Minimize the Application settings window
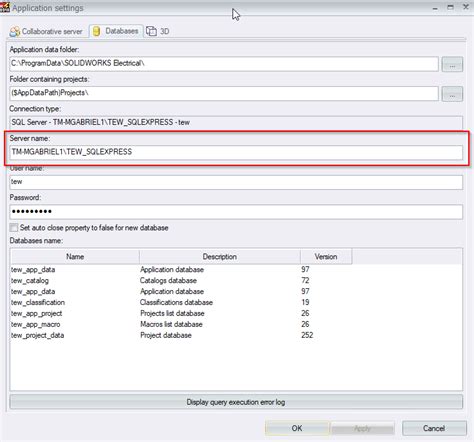The width and height of the screenshot is (474, 442). point(435,8)
